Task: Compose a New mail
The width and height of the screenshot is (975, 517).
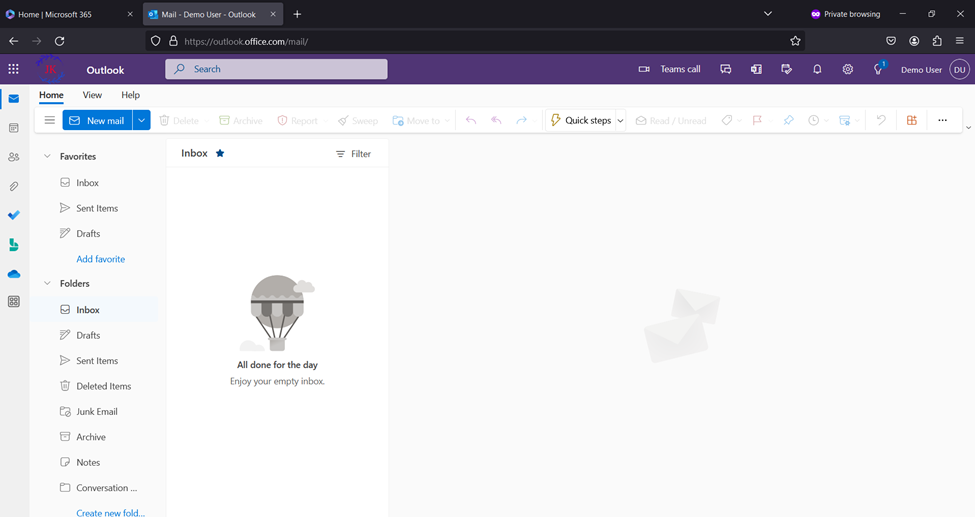Action: click(97, 120)
